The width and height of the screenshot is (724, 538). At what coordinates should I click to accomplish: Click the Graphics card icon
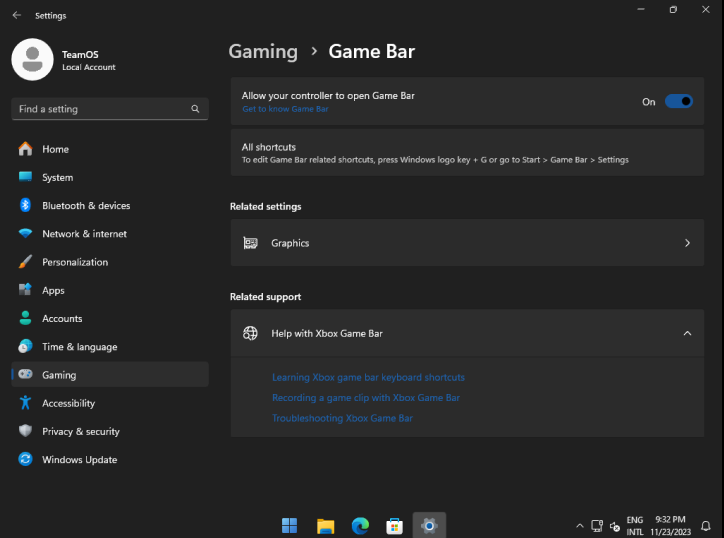click(x=250, y=243)
